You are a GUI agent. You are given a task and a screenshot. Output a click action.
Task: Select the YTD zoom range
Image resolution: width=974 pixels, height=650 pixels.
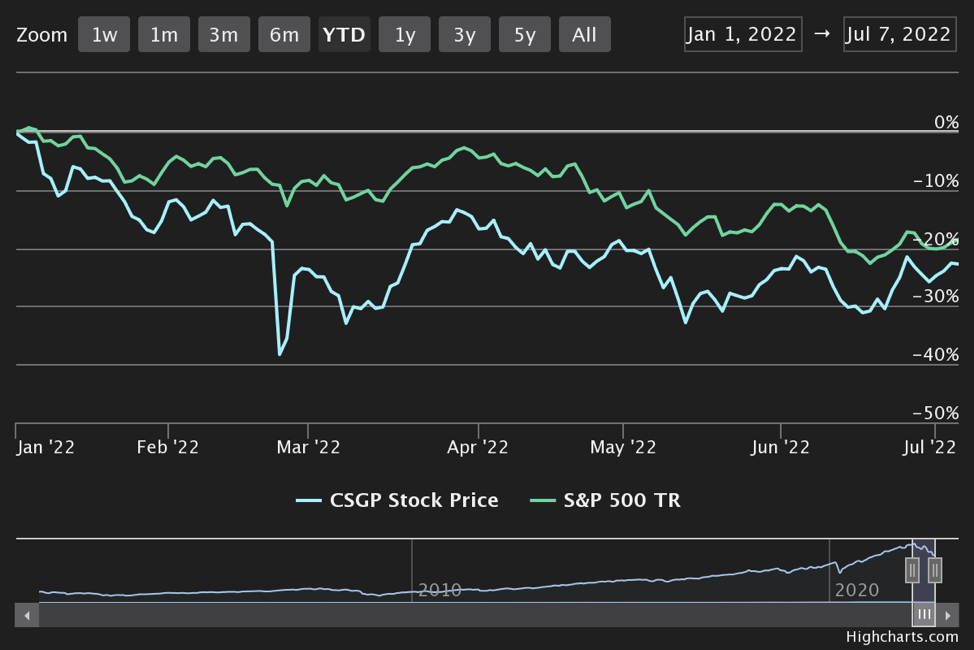coord(344,35)
